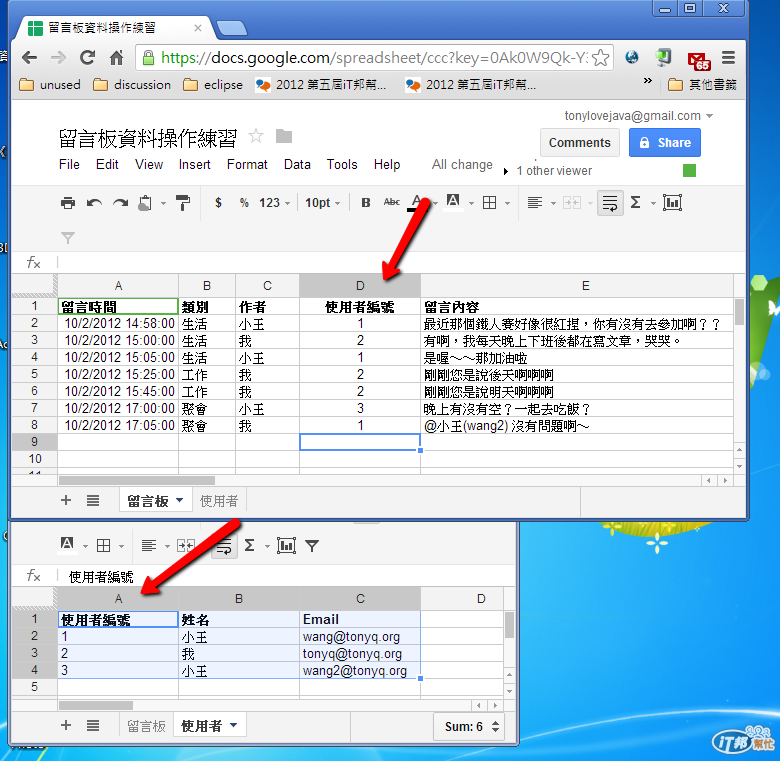Click the align icon in the lower window
The image size is (780, 761).
149,546
